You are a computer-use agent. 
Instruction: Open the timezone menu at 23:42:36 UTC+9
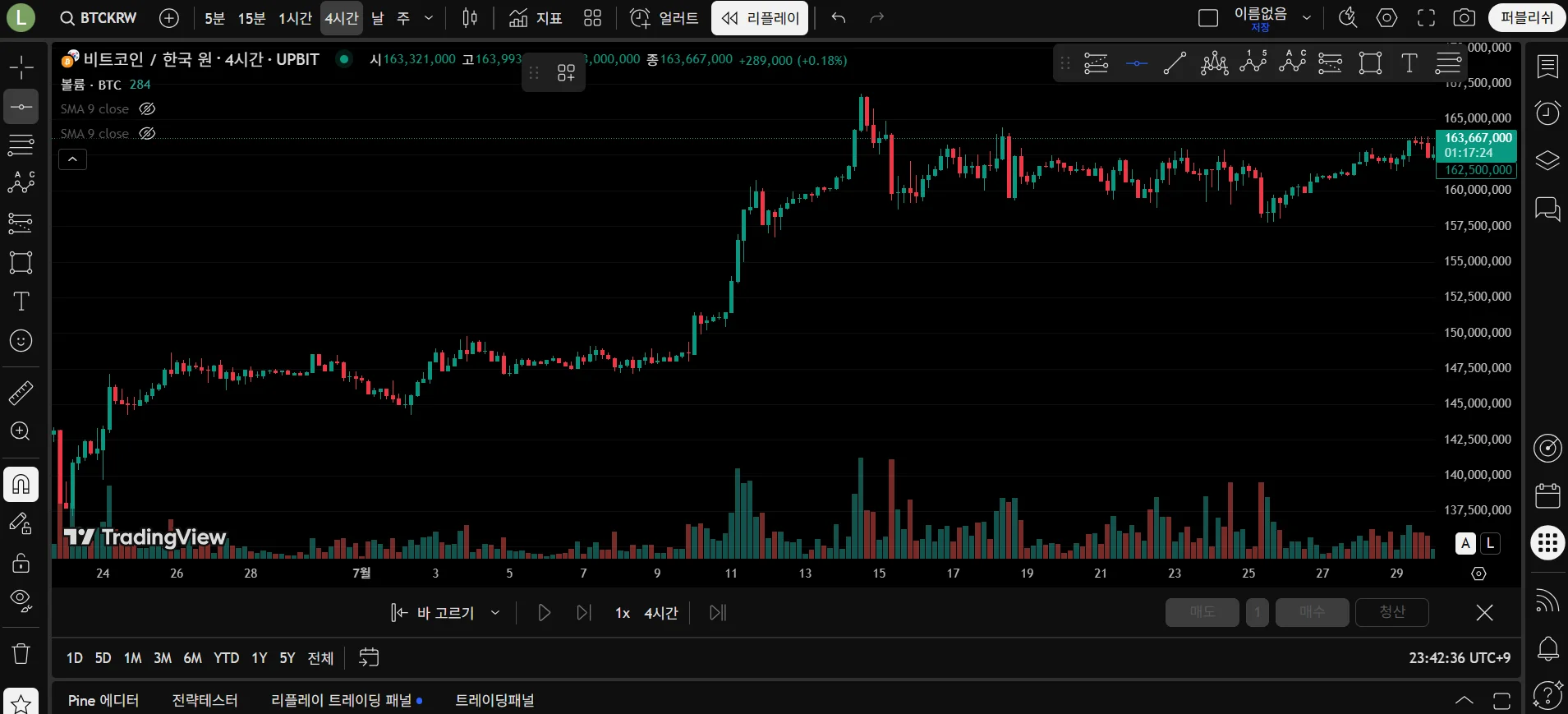click(x=1460, y=658)
